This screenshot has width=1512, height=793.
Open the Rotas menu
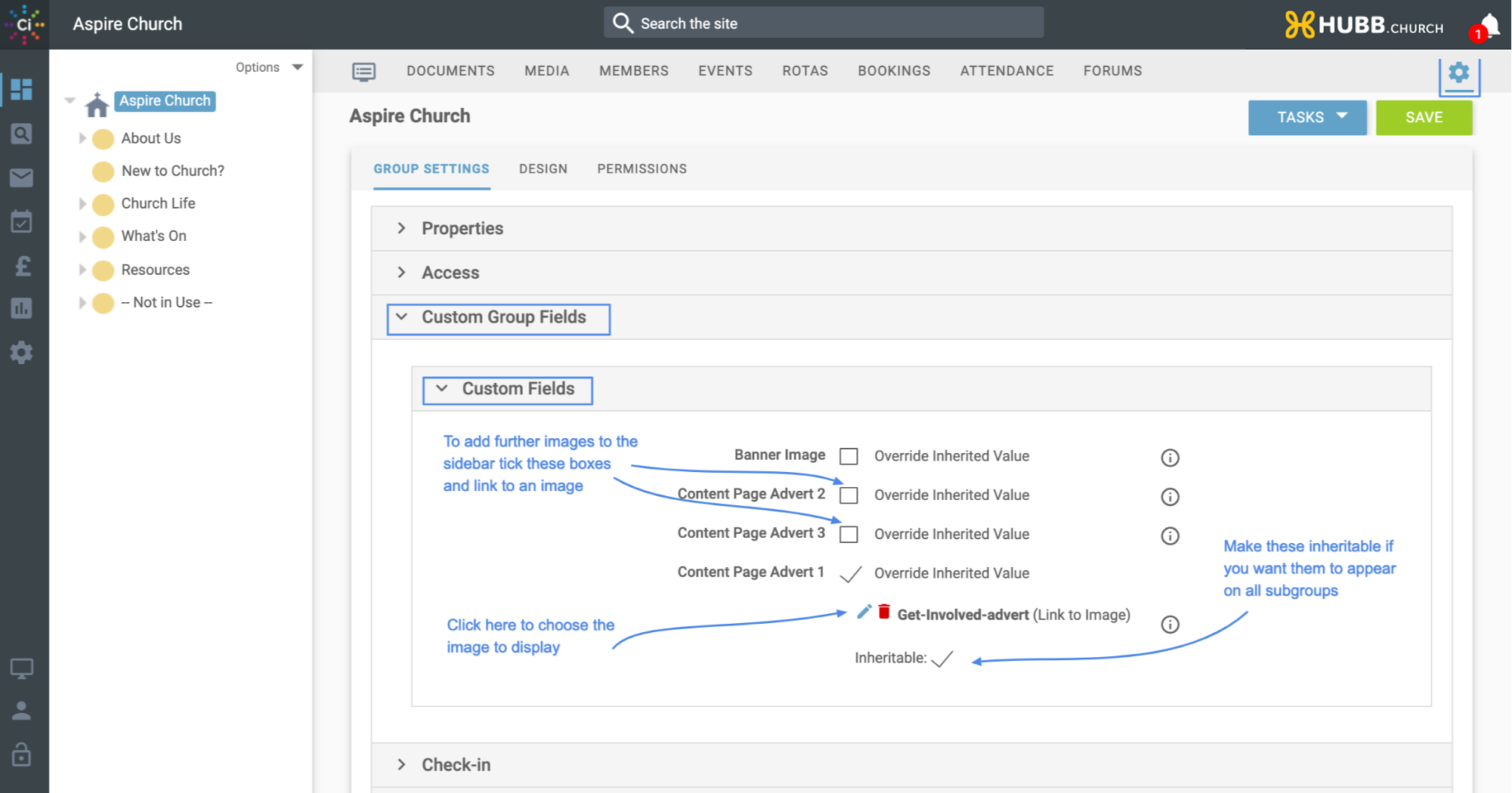805,71
